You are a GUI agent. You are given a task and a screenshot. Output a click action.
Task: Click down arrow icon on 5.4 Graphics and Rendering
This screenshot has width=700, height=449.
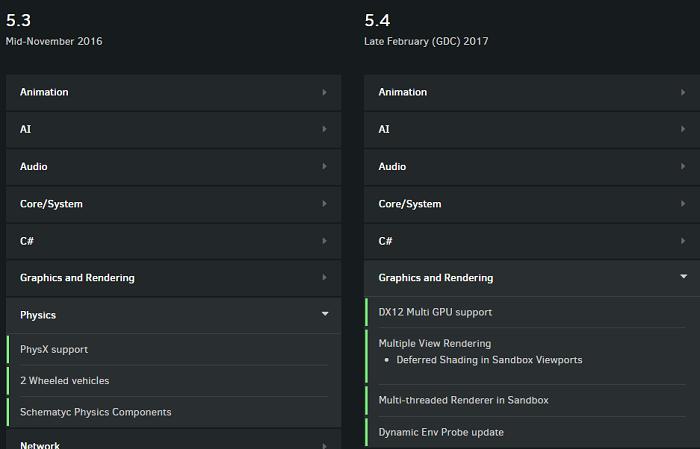click(683, 277)
